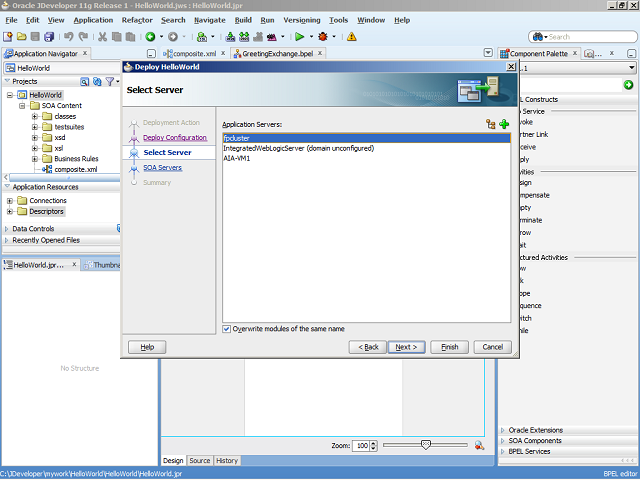Click the Make project toolbar icon

click(230, 37)
